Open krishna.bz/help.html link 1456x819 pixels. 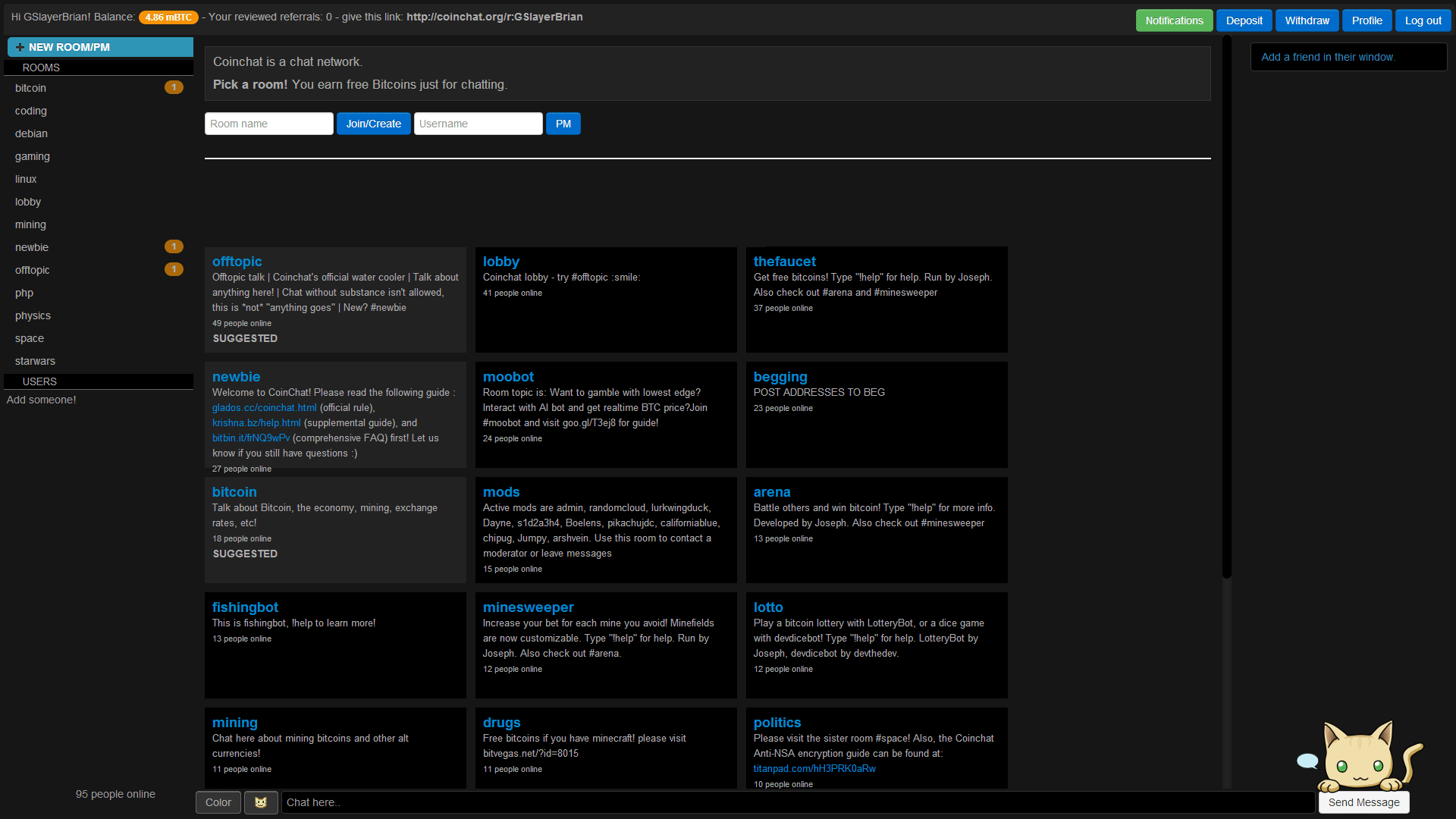pyautogui.click(x=256, y=422)
